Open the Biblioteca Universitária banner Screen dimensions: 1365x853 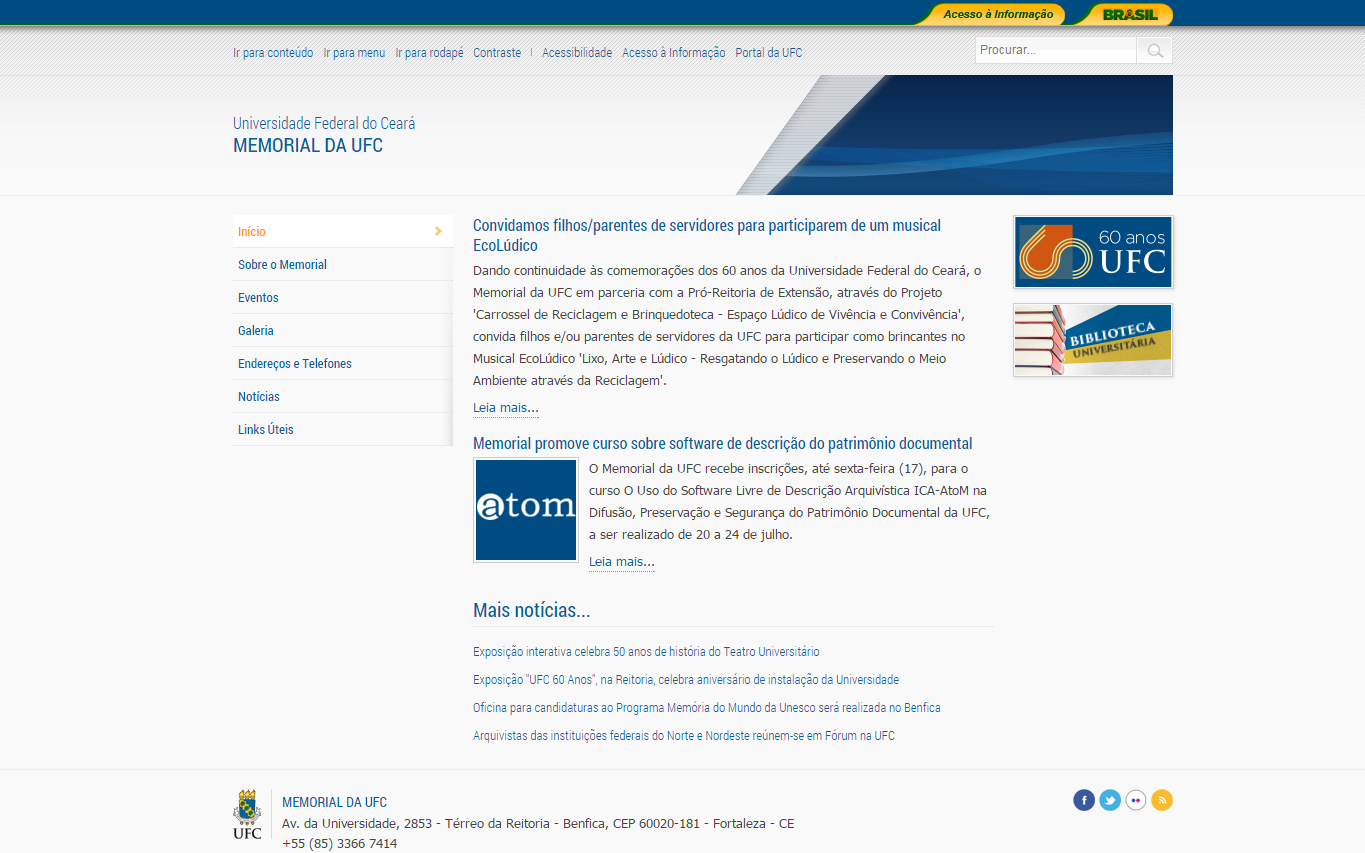[1093, 340]
